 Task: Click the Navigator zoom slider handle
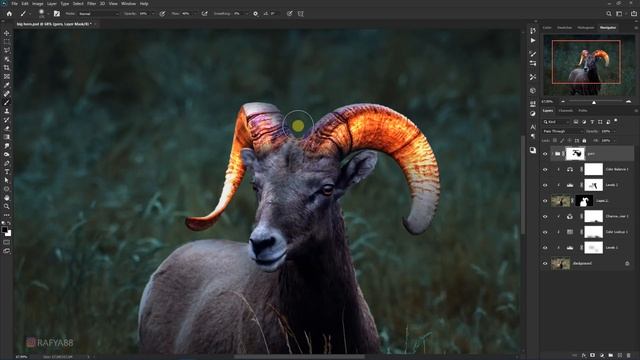[x=594, y=102]
